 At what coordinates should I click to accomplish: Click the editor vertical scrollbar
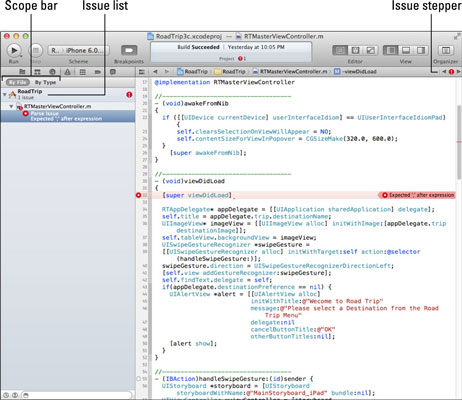tap(459, 143)
